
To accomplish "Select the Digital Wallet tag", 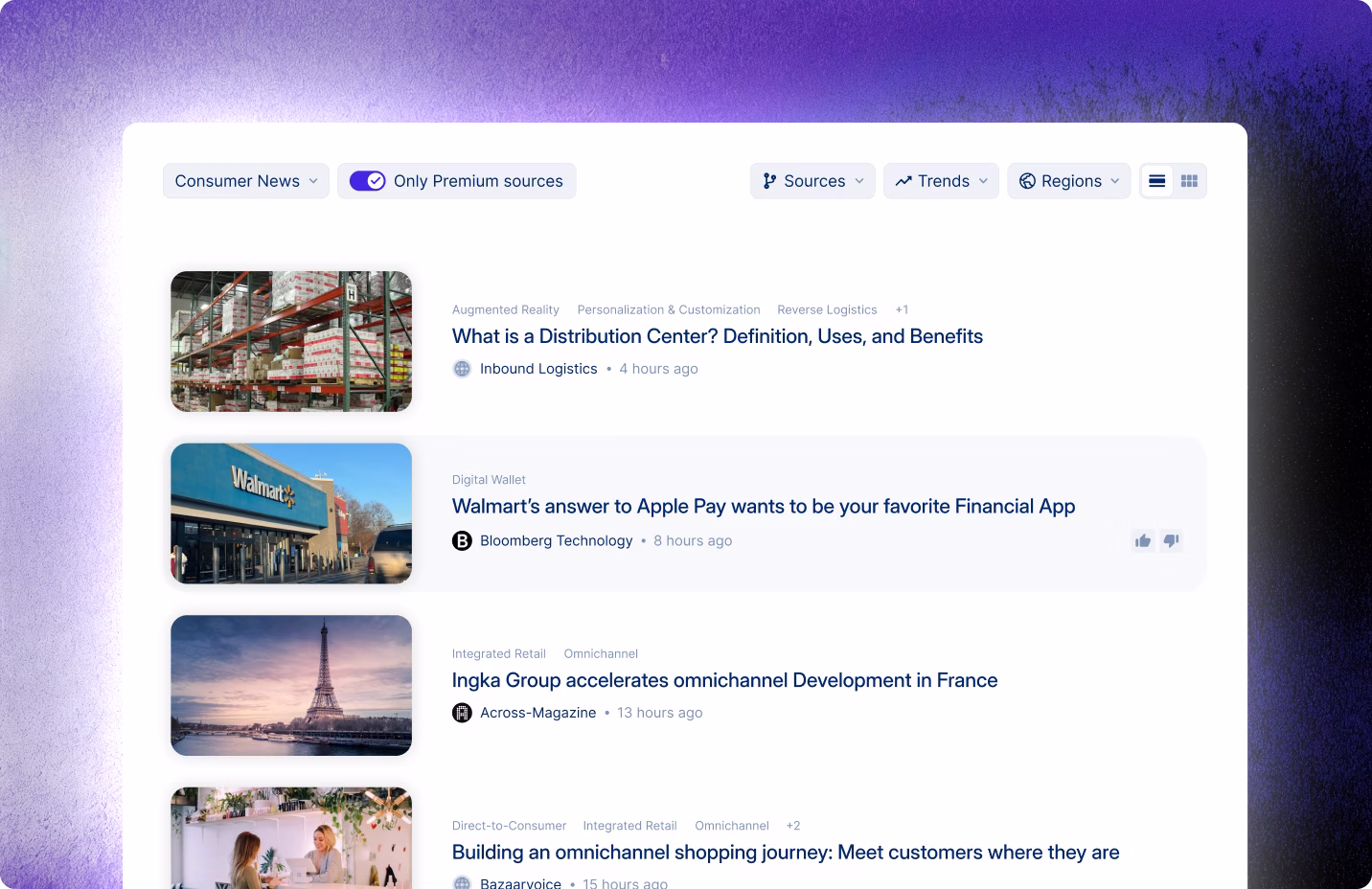I will point(489,480).
